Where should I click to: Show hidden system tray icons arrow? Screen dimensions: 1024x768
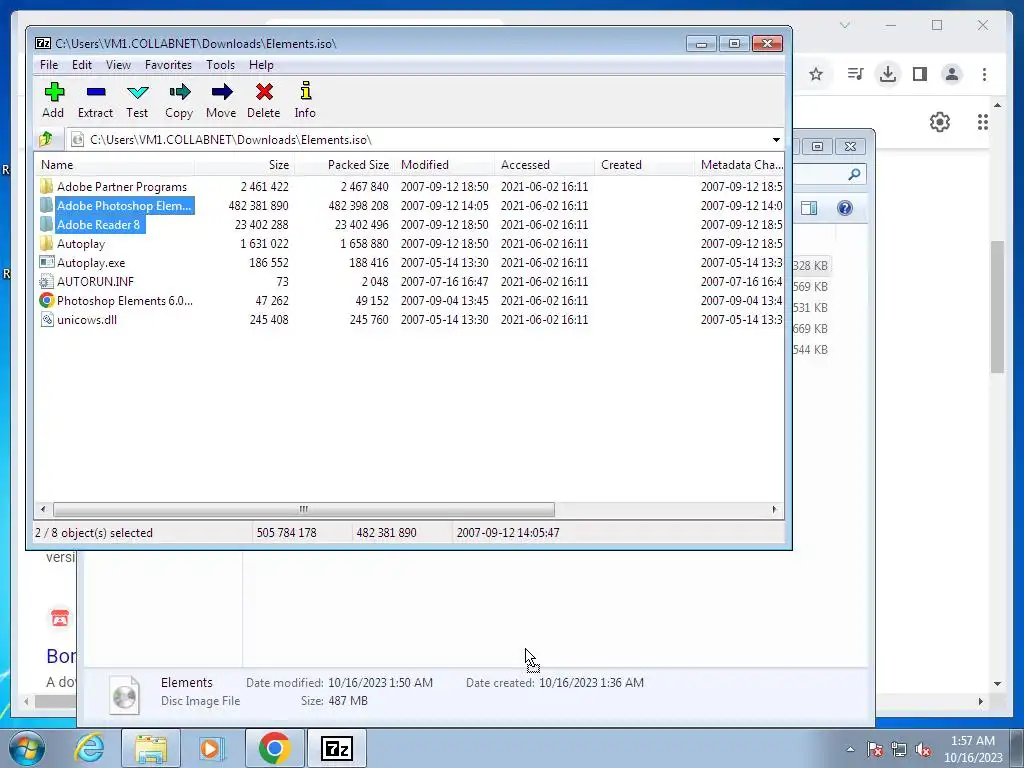pos(850,749)
